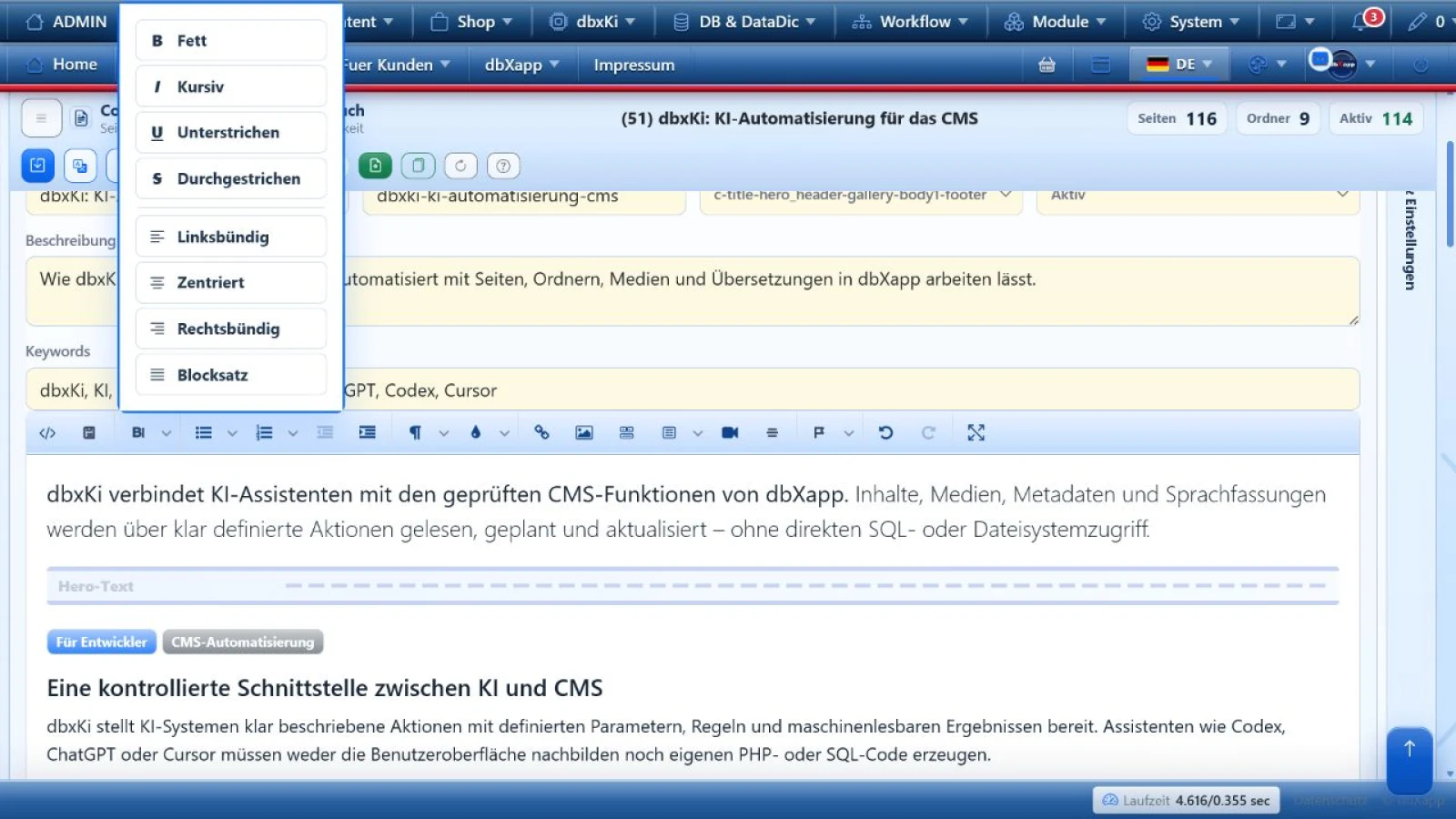The width and height of the screenshot is (1456, 819).
Task: Click the Seiten 116 counter button
Action: click(1177, 118)
